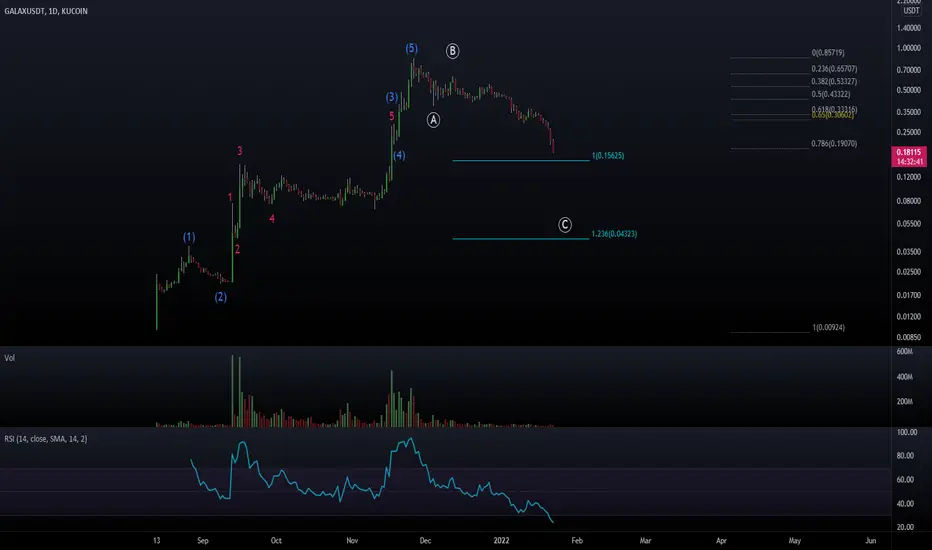The height and width of the screenshot is (550, 932).
Task: Click the circled A wave marker
Action: pyautogui.click(x=433, y=120)
